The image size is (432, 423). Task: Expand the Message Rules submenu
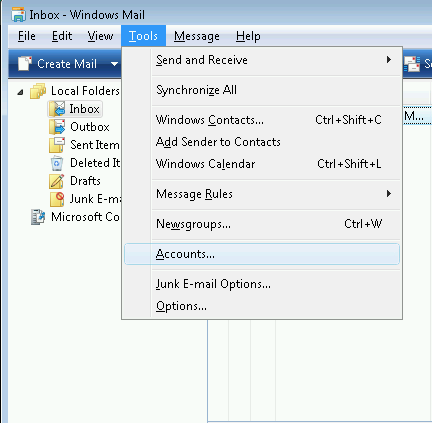point(389,194)
